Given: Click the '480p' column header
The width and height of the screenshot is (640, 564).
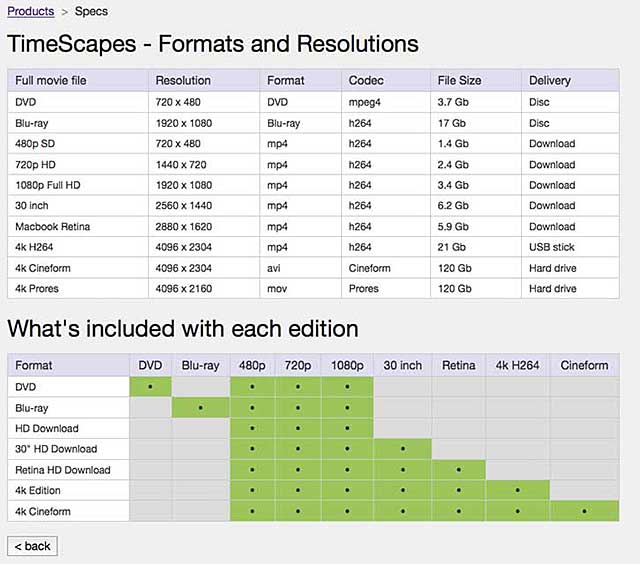Looking at the screenshot, I should [x=252, y=365].
